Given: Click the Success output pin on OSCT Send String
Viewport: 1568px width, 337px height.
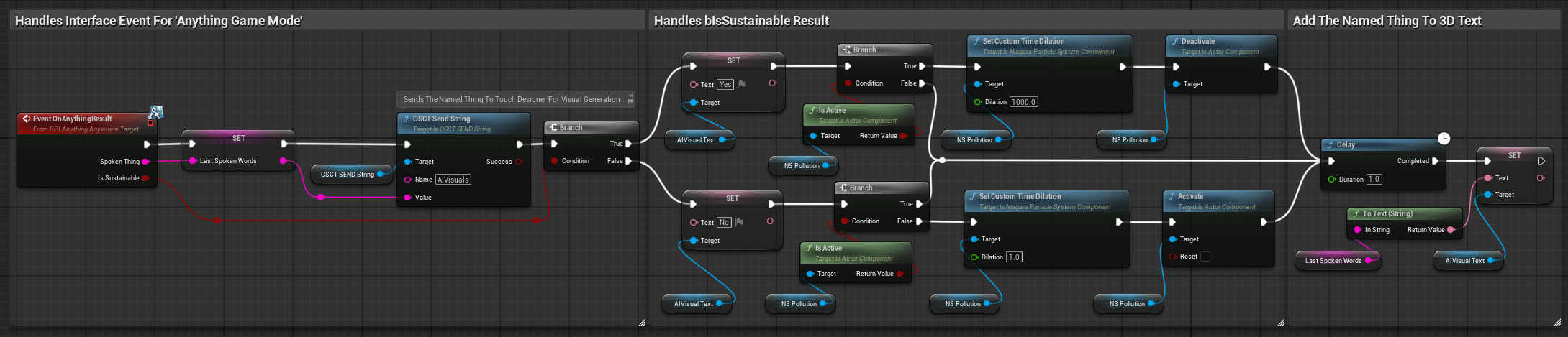Looking at the screenshot, I should (519, 162).
